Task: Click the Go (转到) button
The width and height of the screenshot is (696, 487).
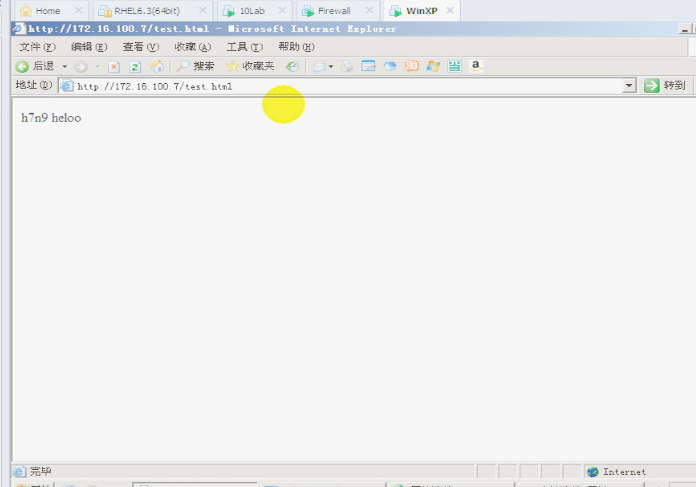Action: coord(665,85)
